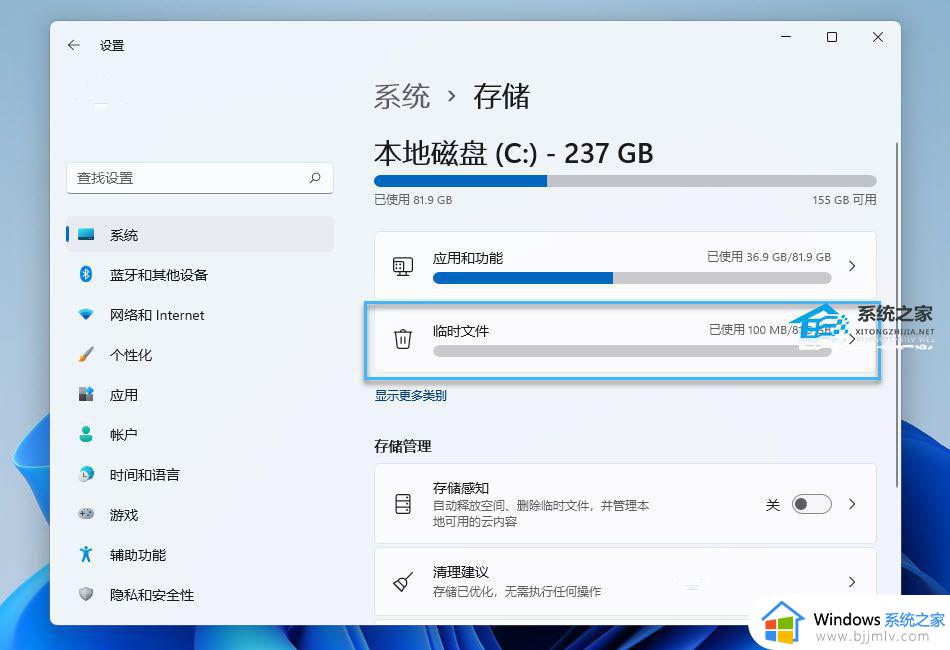This screenshot has width=950, height=650.
Task: Select 系统 in the sidebar
Action: (x=200, y=234)
